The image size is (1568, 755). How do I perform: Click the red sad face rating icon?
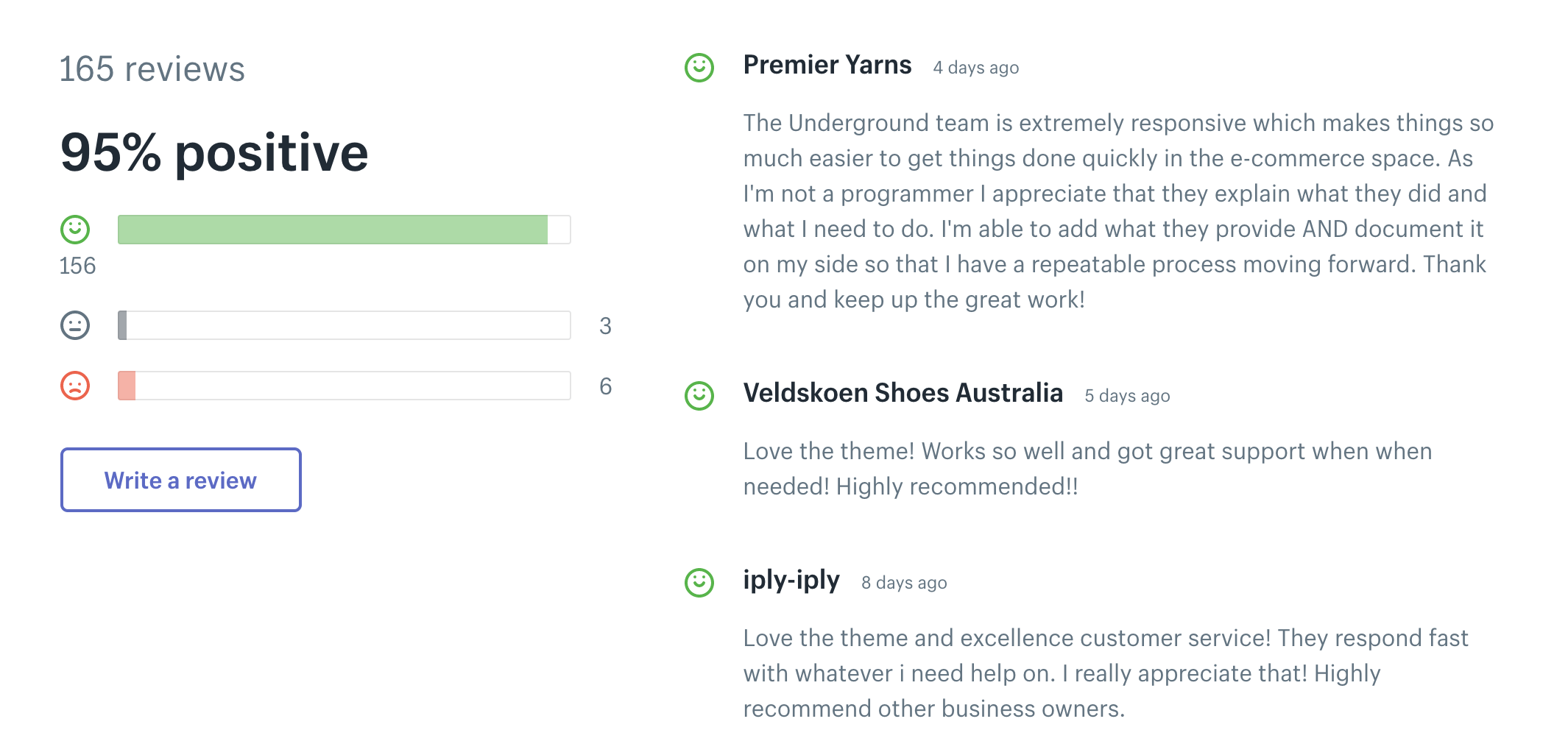[75, 386]
